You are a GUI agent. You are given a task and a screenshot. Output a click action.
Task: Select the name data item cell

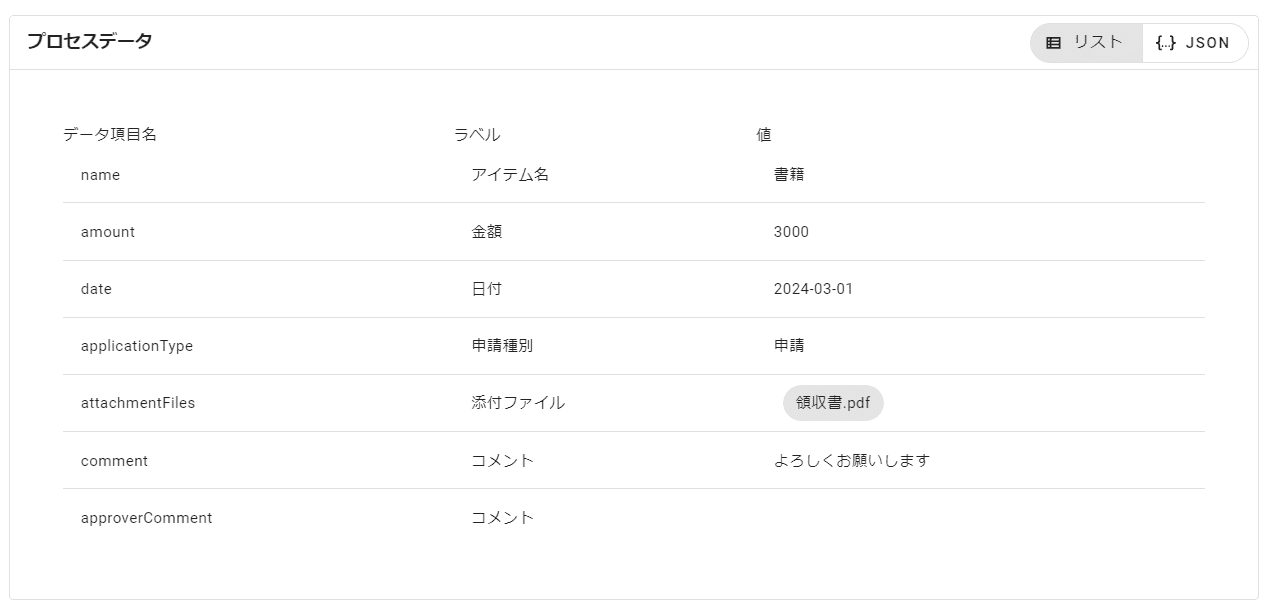tap(100, 175)
